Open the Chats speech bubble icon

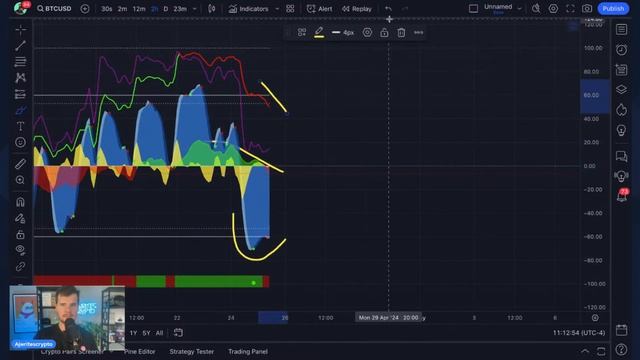point(621,156)
